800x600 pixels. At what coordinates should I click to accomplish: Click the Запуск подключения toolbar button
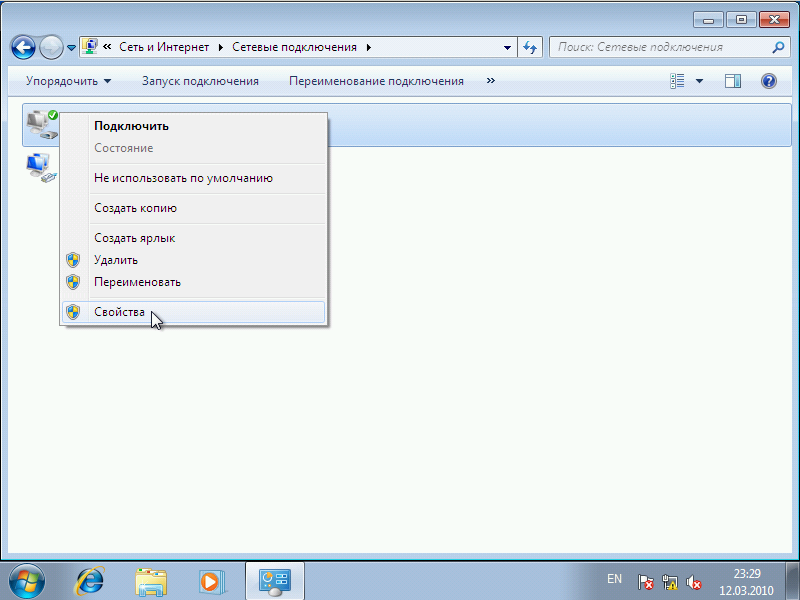tap(200, 81)
